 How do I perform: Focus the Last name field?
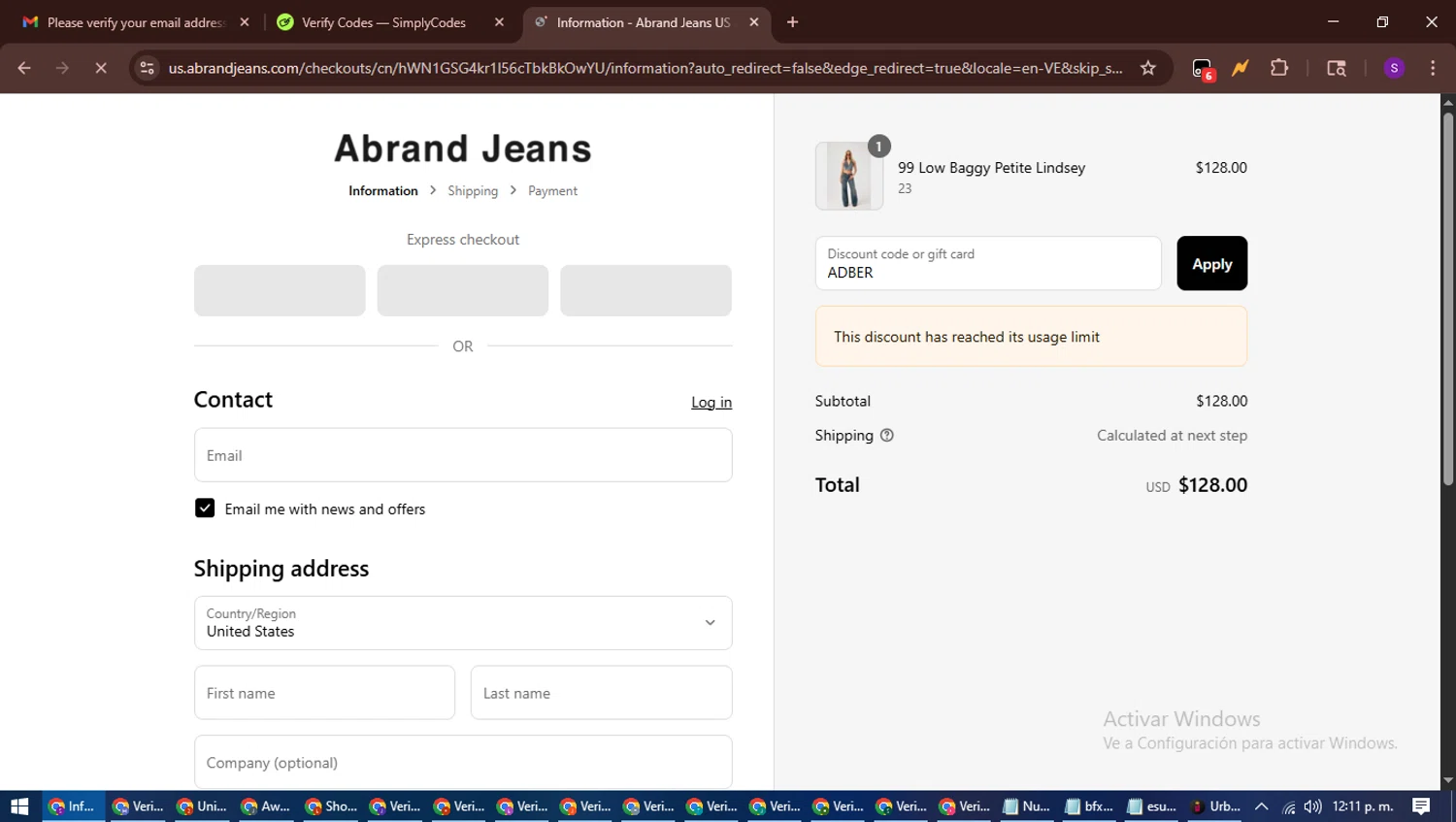click(601, 693)
